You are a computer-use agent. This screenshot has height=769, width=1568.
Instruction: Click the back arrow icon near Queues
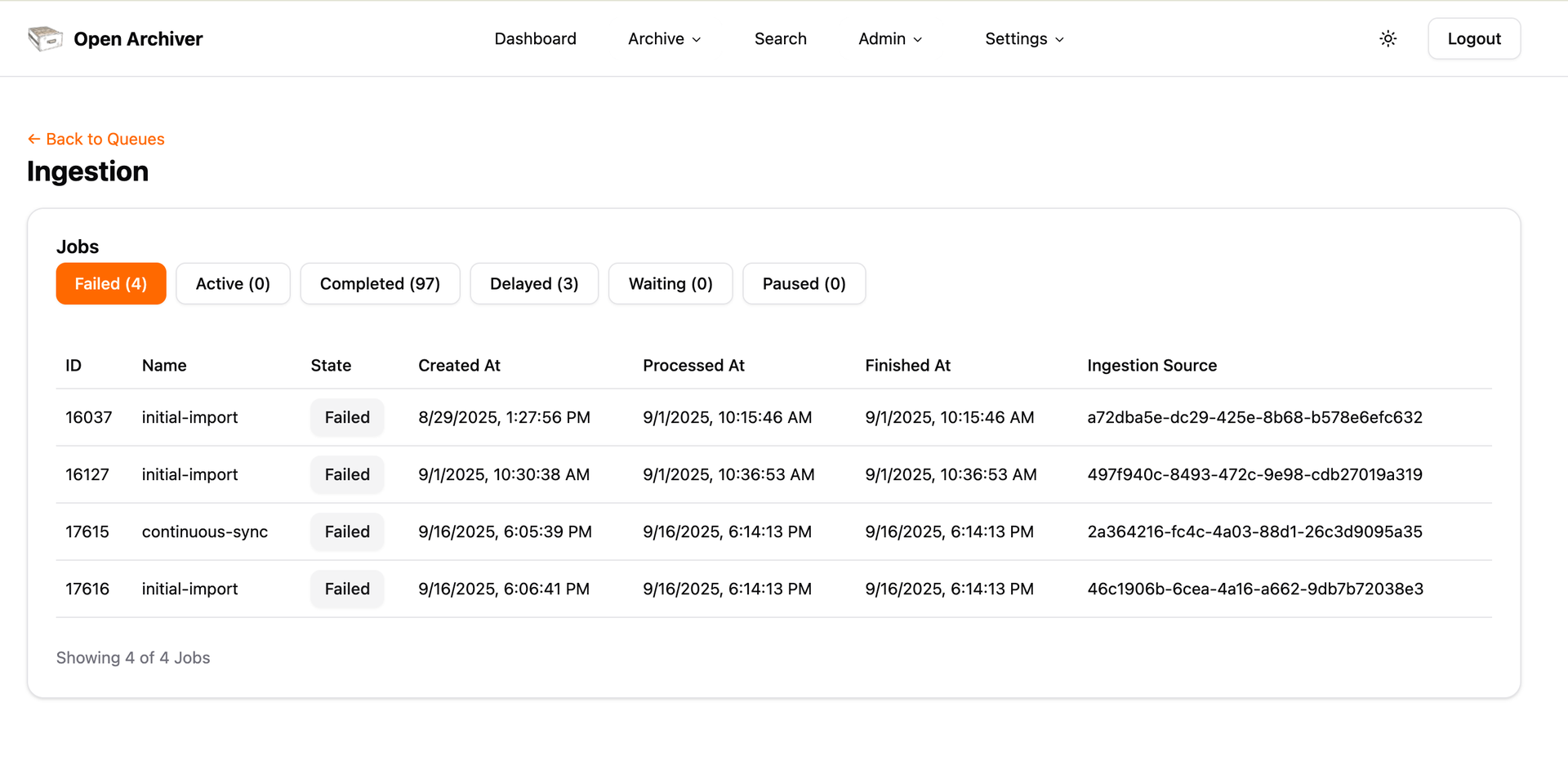tap(33, 139)
